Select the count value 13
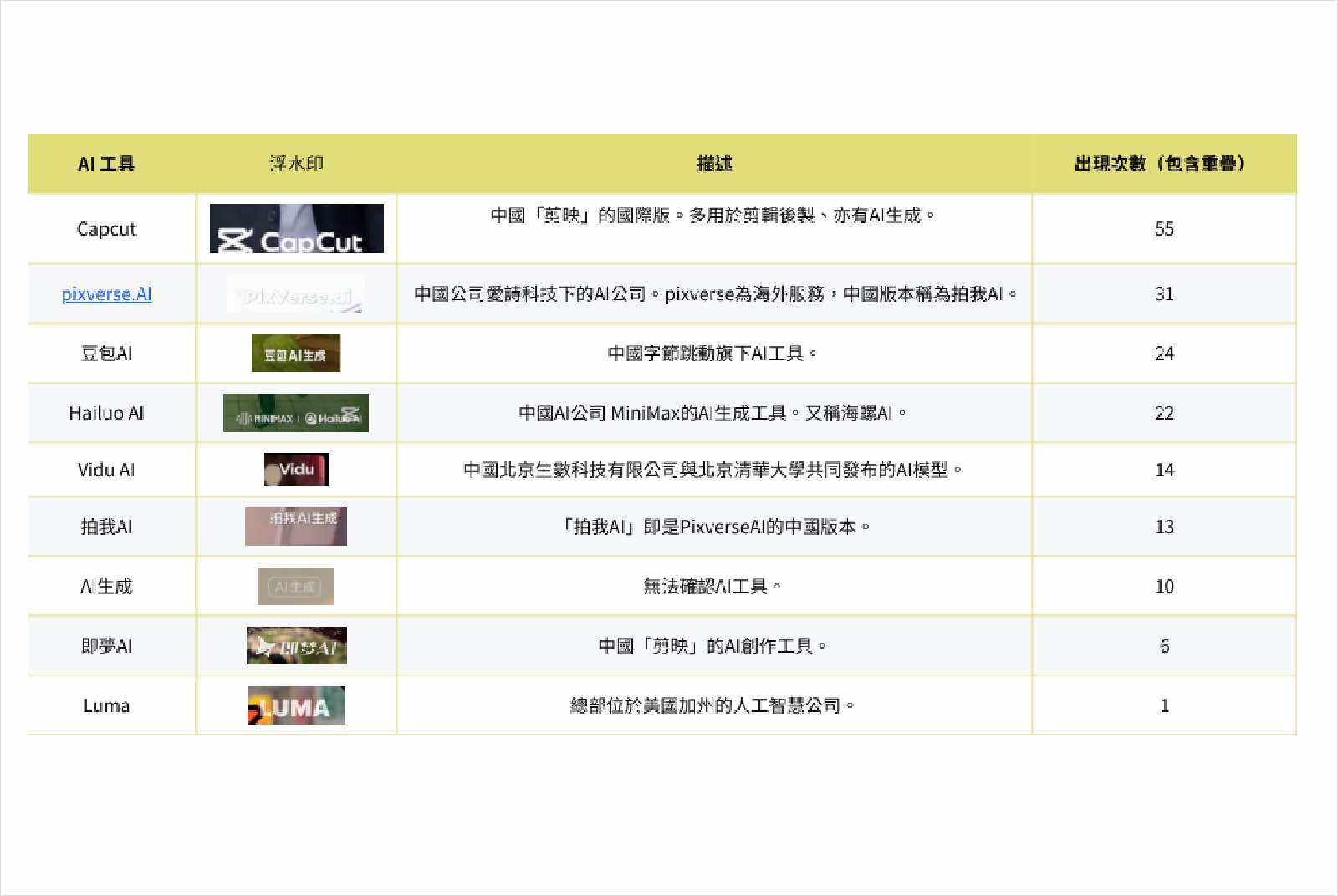The width and height of the screenshot is (1338, 896). click(x=1164, y=527)
